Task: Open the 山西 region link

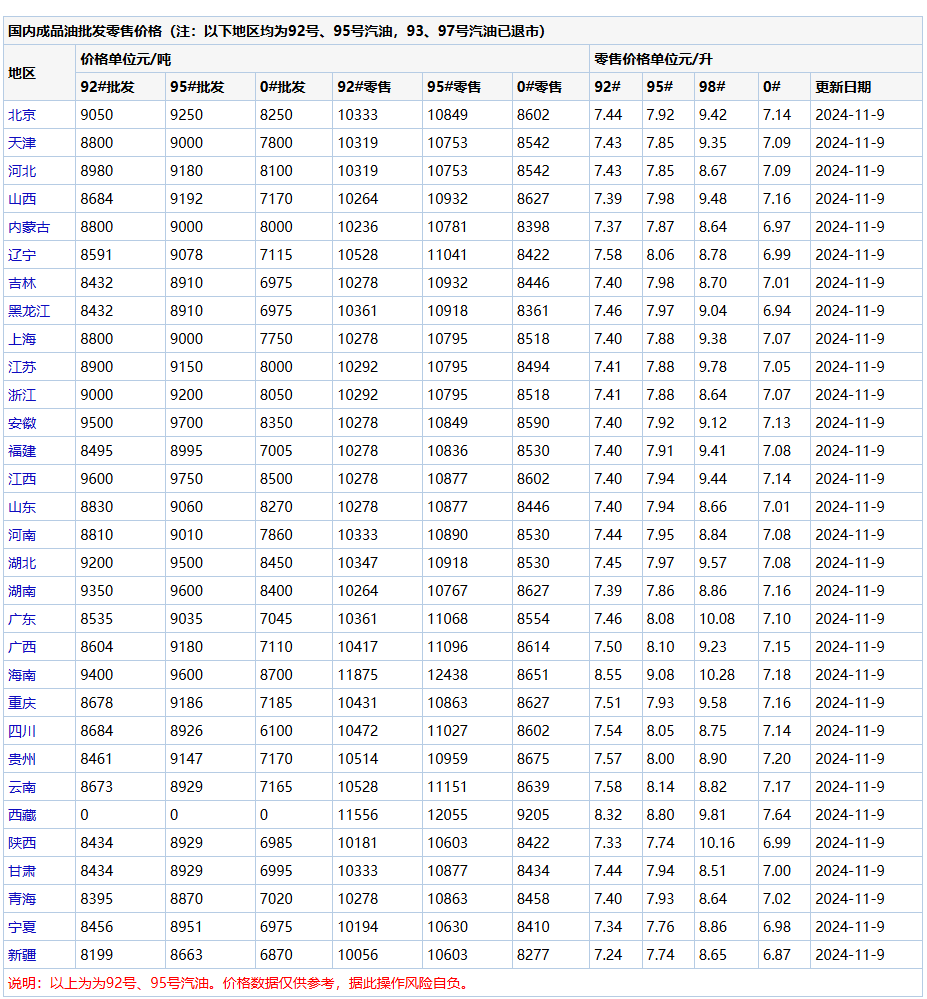Action: (22, 199)
